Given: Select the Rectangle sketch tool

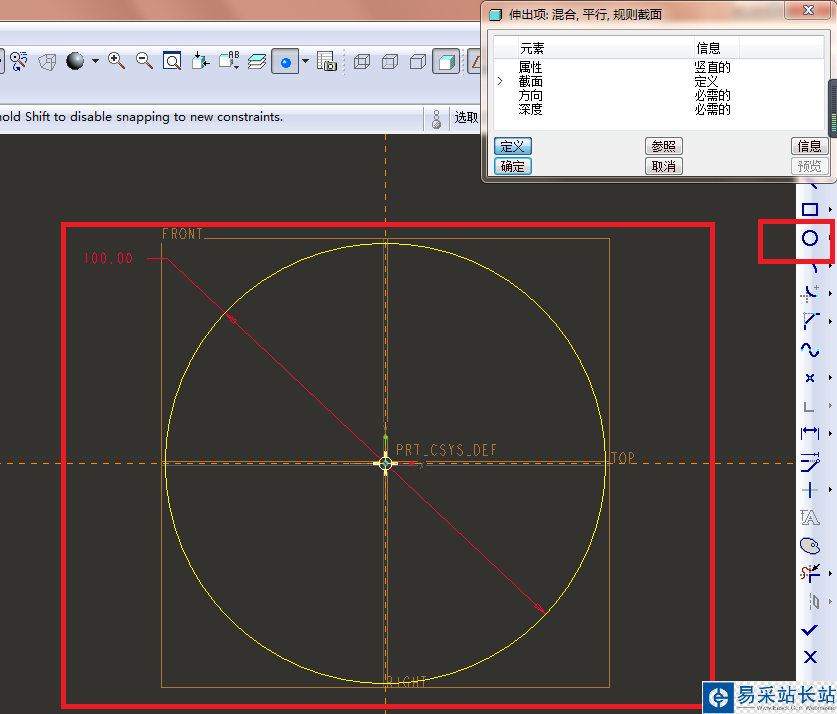Looking at the screenshot, I should click(x=810, y=210).
